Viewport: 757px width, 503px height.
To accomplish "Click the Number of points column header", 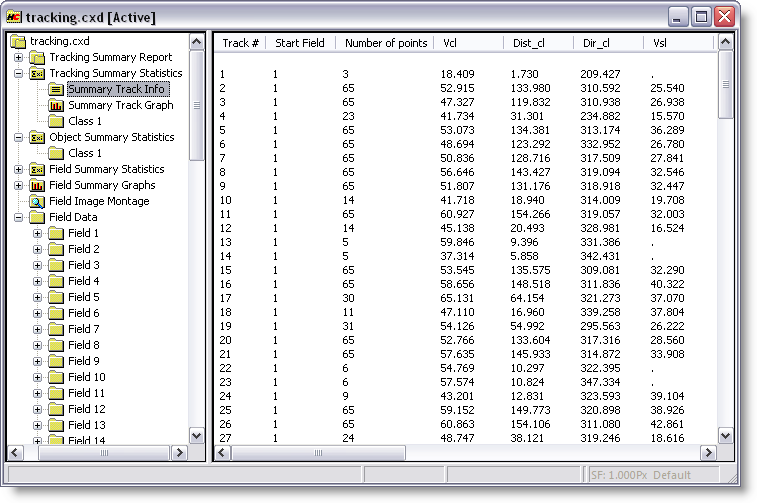I will click(x=385, y=43).
